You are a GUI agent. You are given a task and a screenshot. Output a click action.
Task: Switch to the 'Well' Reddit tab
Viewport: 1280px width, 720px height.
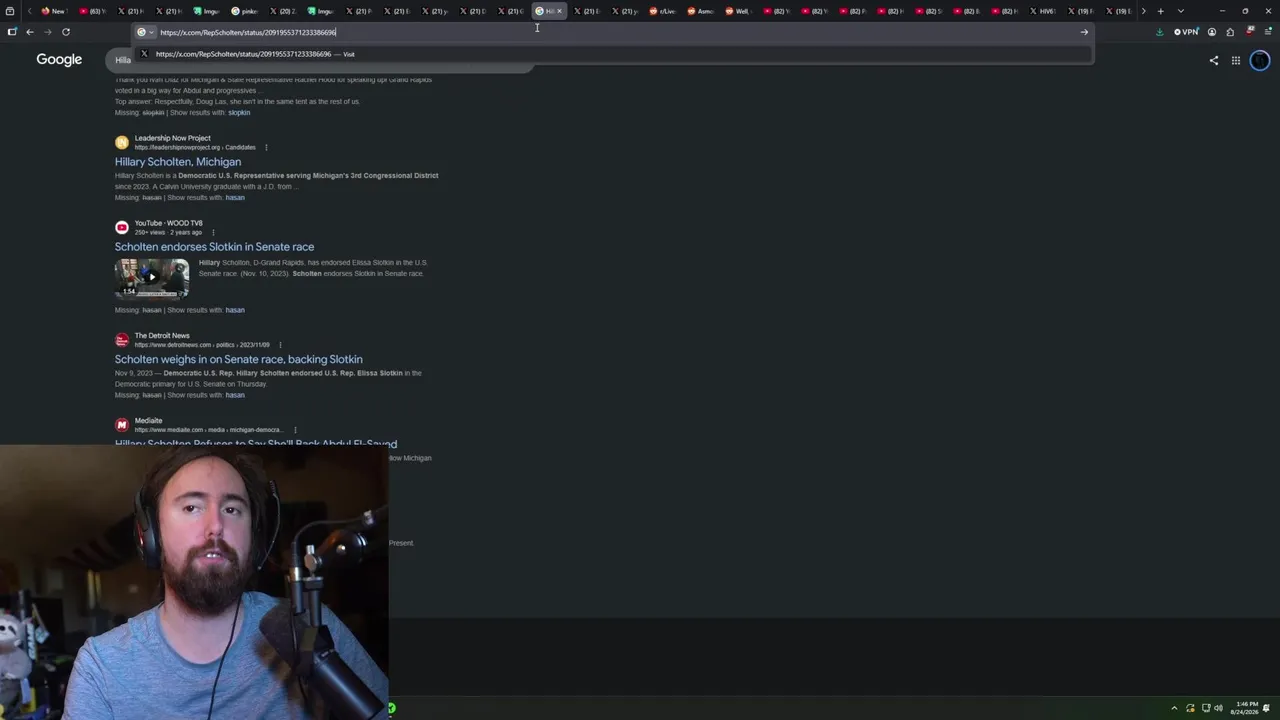point(738,11)
